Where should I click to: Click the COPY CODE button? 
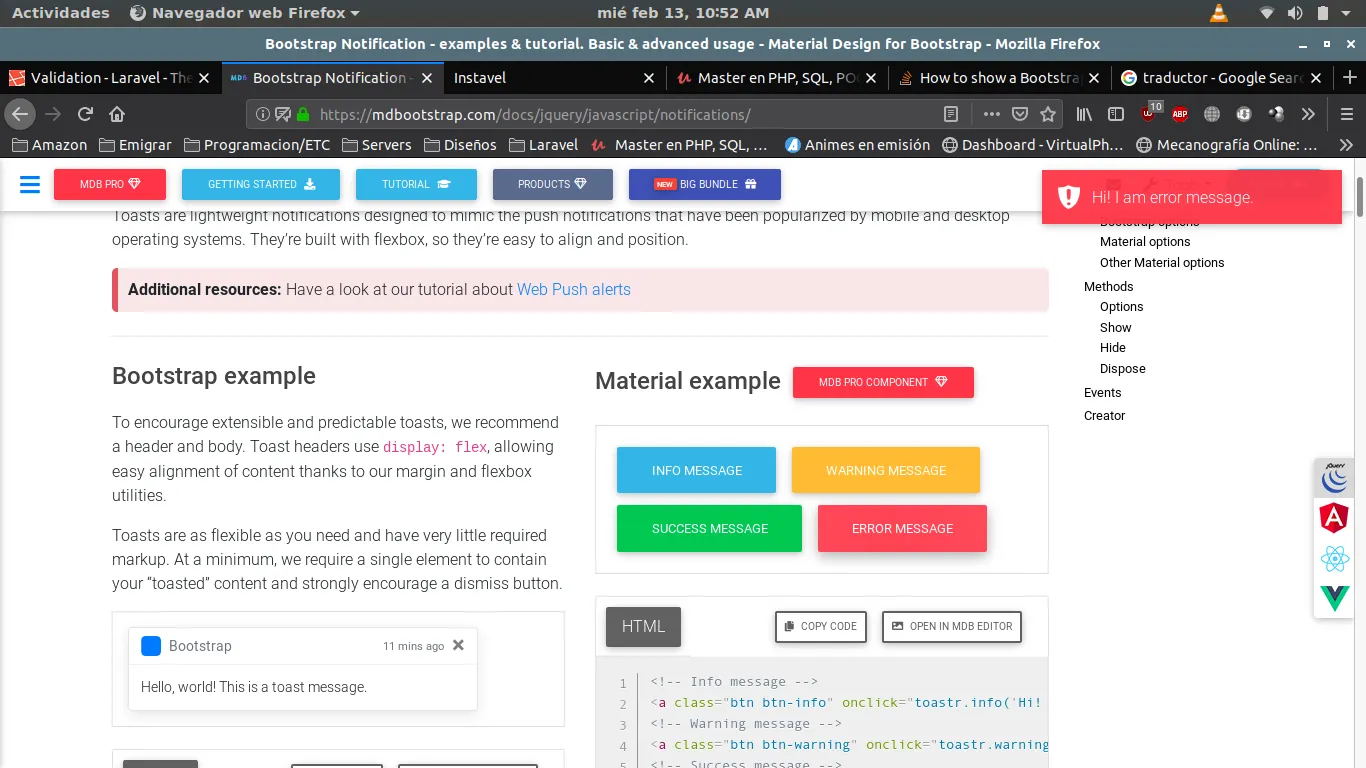tap(821, 626)
